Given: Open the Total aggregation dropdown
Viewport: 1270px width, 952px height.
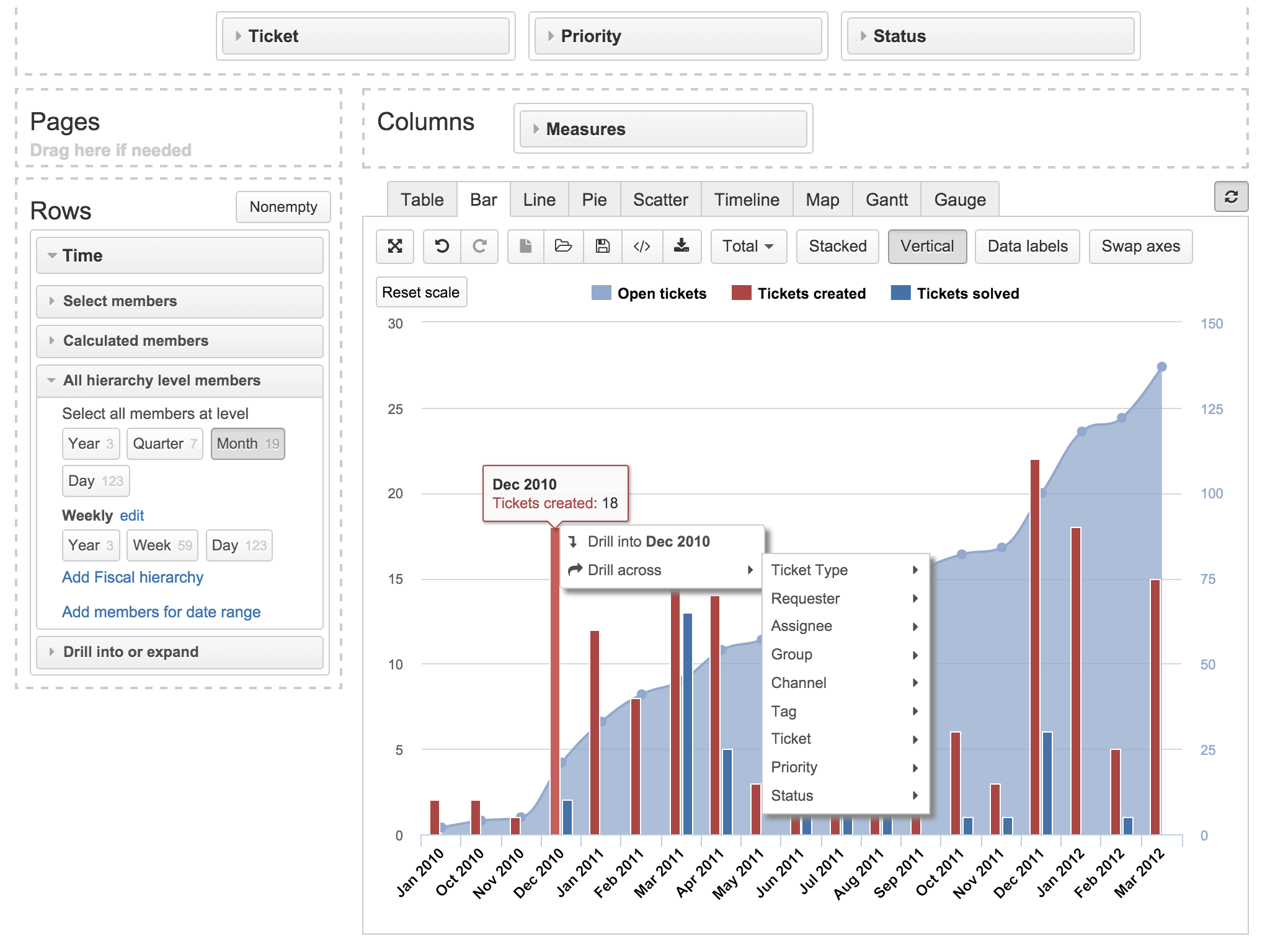Looking at the screenshot, I should coord(748,246).
